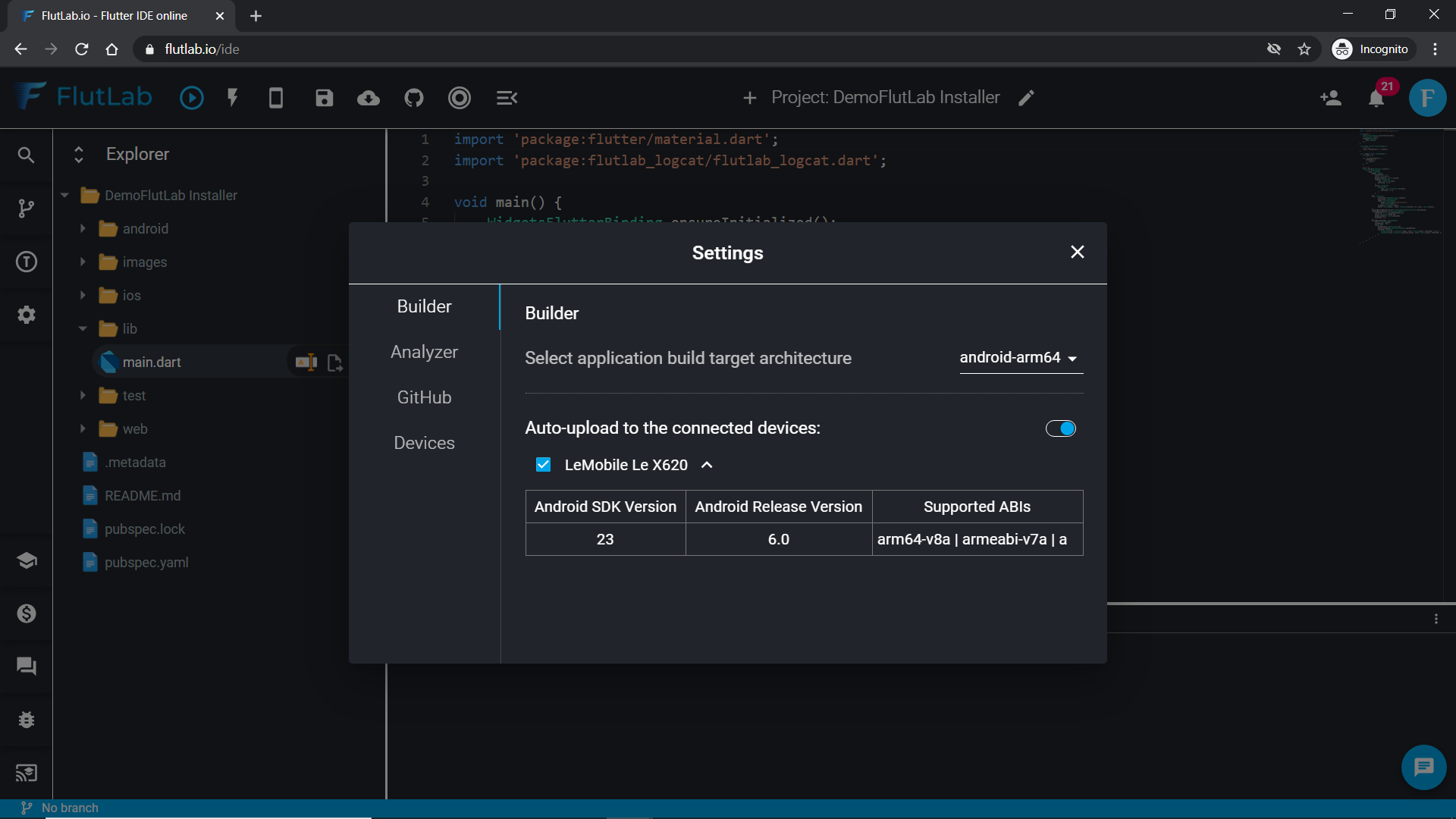The height and width of the screenshot is (819, 1456).
Task: Click the Supported ABIs table cell value
Action: pyautogui.click(x=977, y=539)
